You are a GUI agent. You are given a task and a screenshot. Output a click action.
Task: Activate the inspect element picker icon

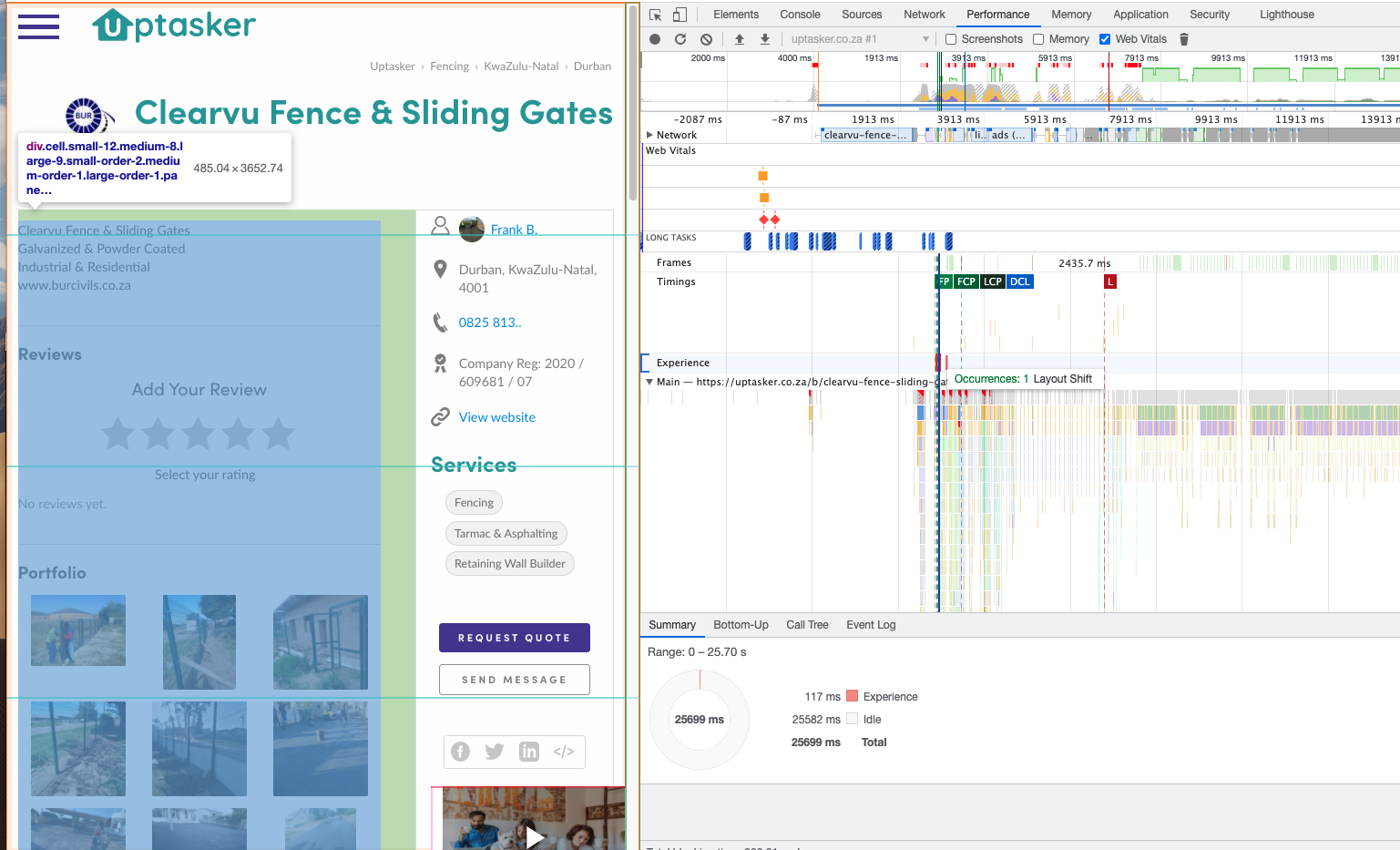pos(655,15)
